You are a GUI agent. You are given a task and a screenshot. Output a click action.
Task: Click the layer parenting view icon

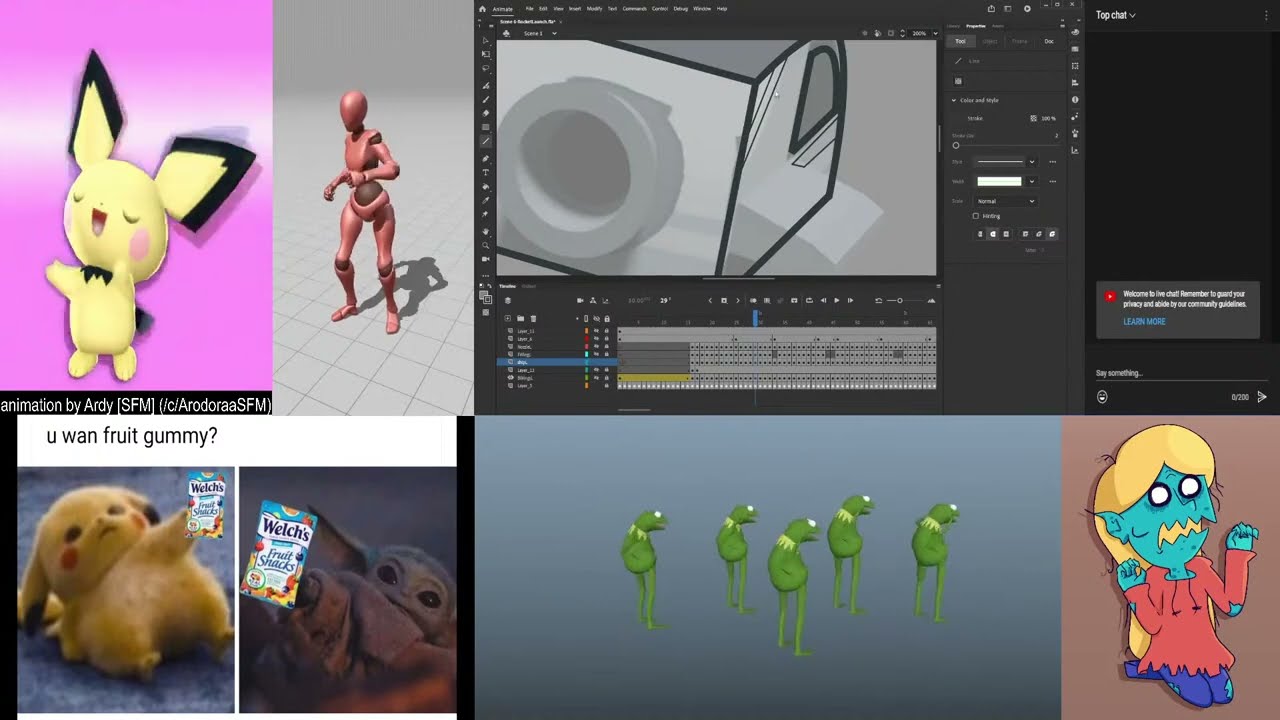pos(593,301)
